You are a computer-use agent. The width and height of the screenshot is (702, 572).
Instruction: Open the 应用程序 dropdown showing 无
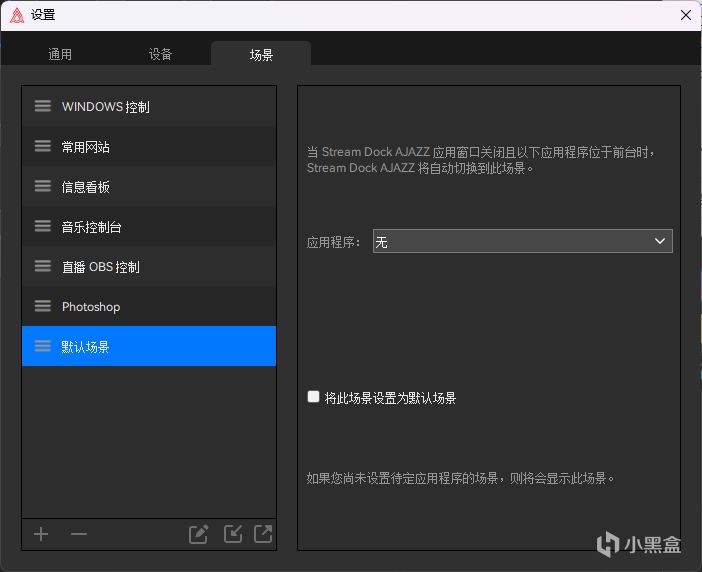pos(522,241)
